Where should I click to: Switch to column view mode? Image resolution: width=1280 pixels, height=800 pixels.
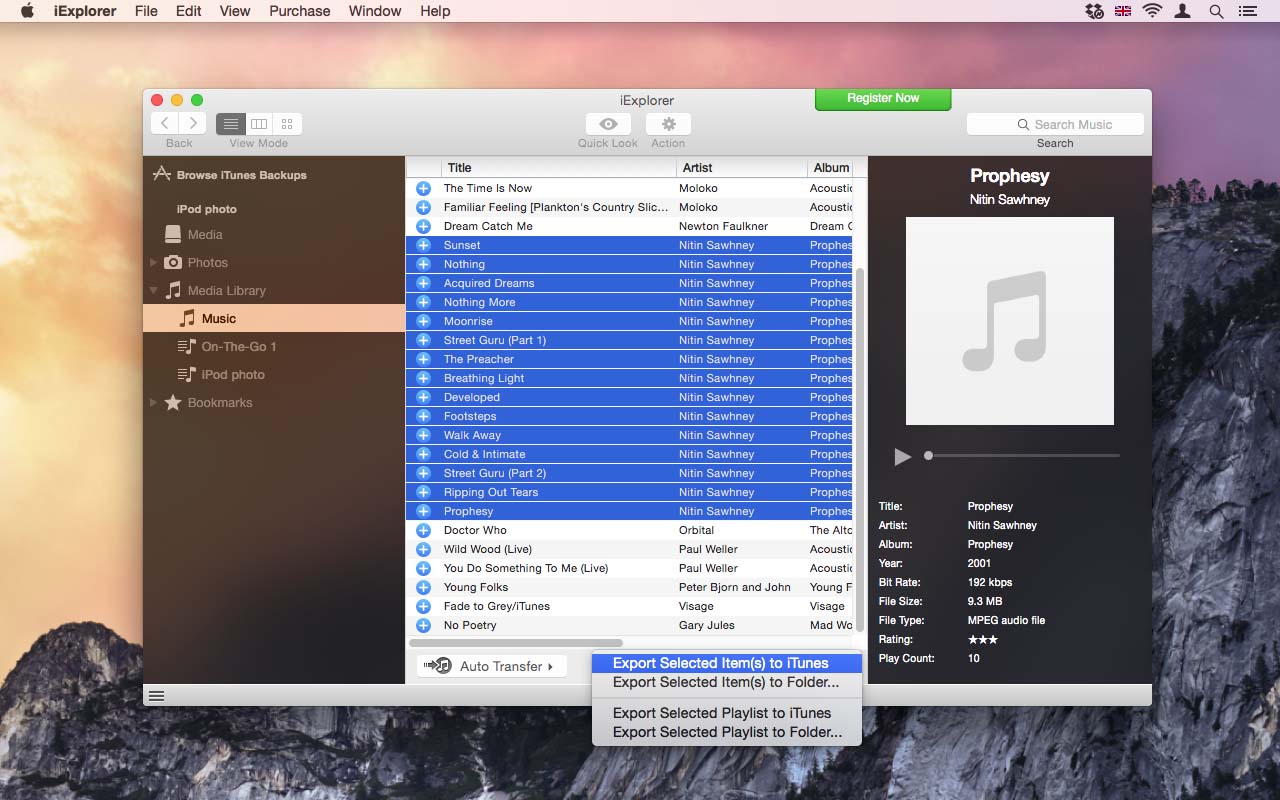259,124
